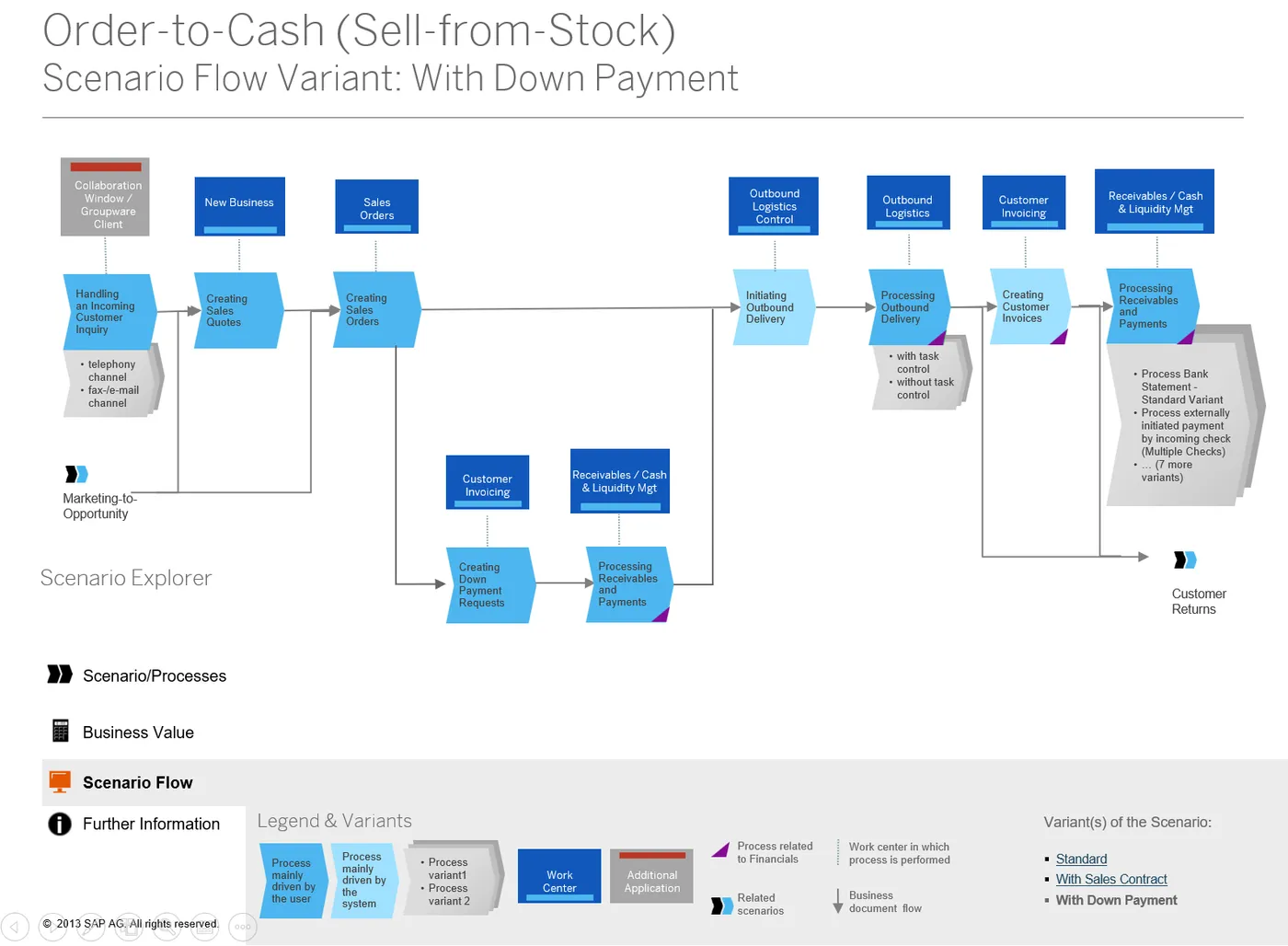Screen dimensions: 1288x946
Task: Select Handling an Incoming Customer Inquiry step
Action: click(109, 312)
